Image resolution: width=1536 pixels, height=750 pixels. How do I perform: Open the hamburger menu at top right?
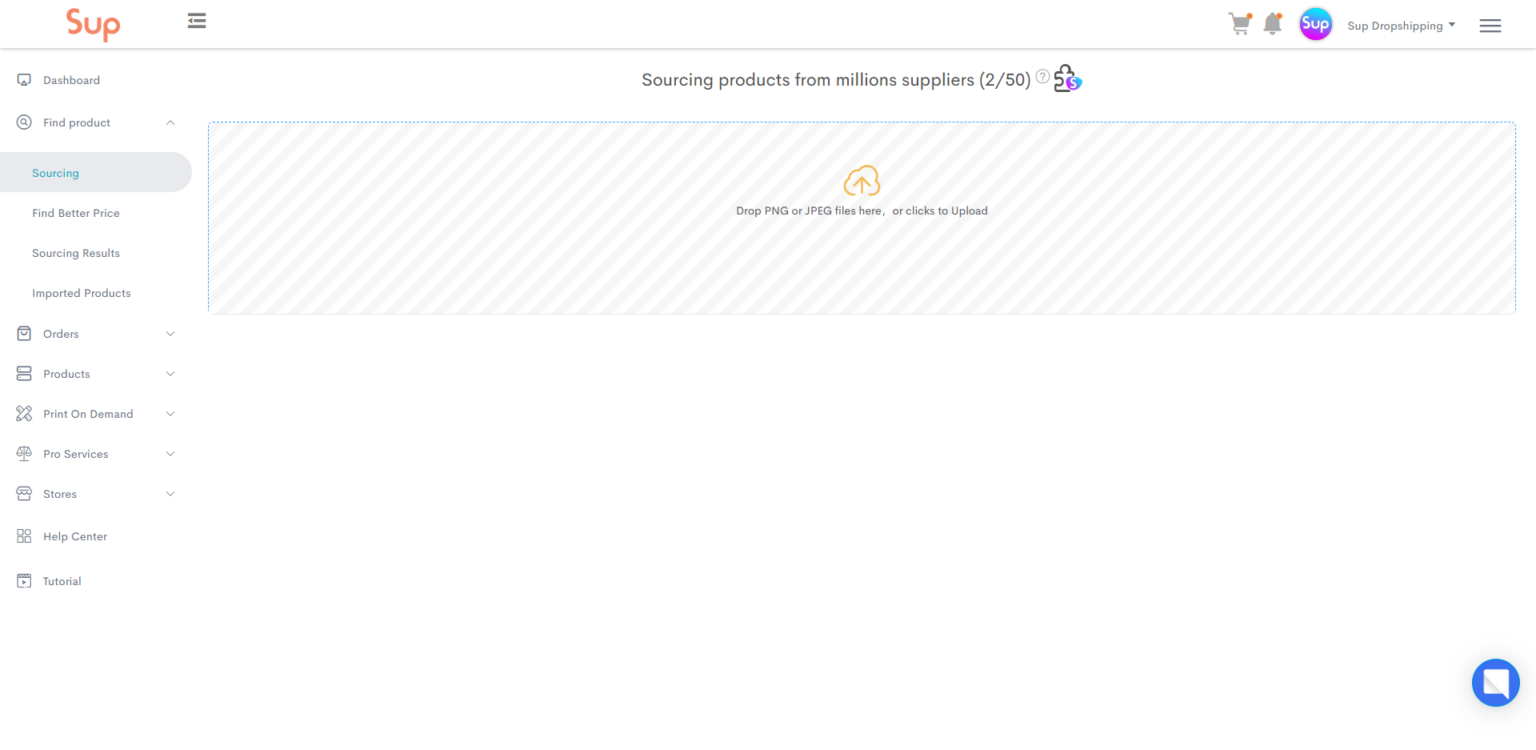click(1490, 26)
